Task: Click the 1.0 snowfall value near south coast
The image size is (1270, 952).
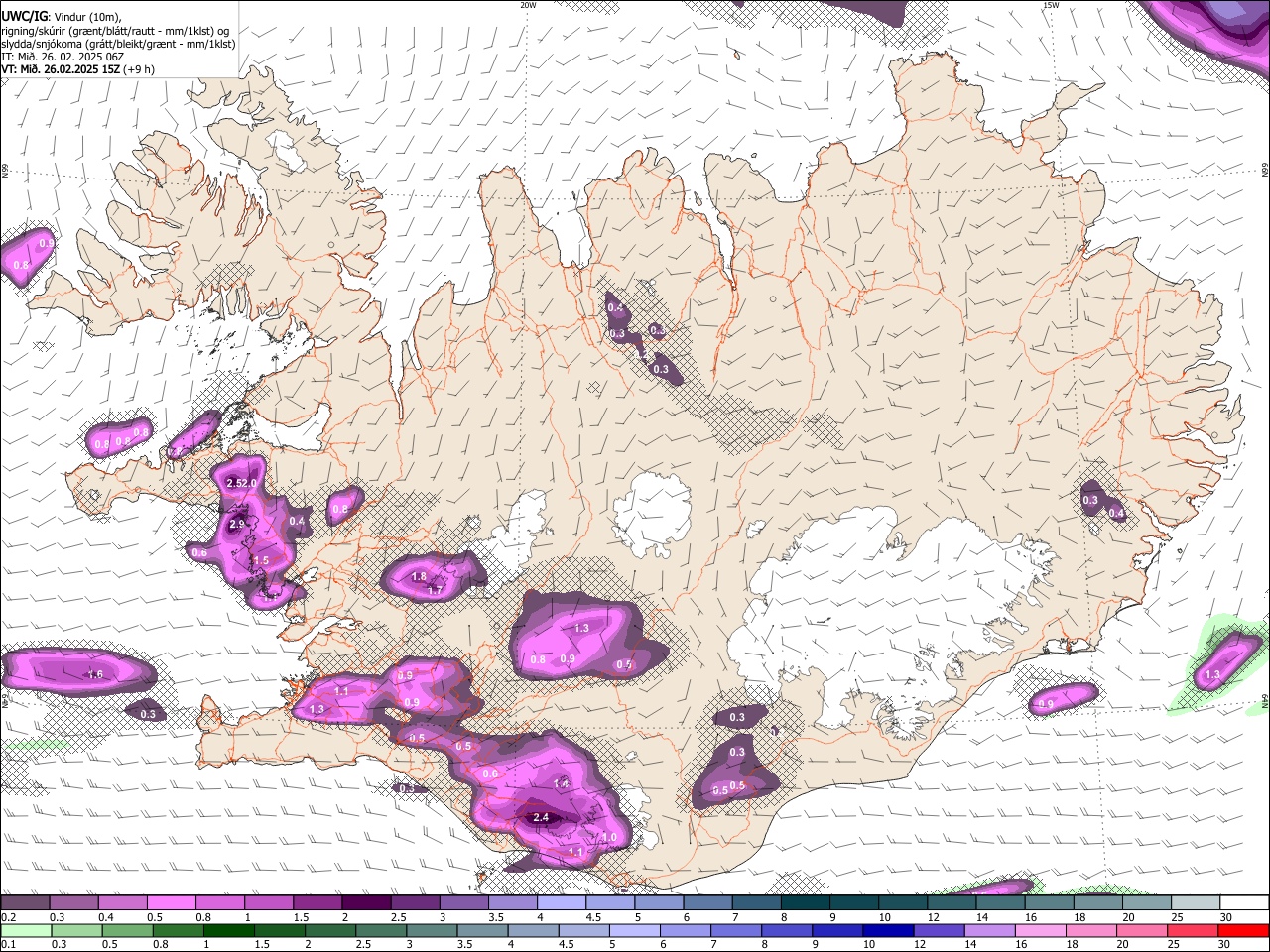Action: [609, 838]
